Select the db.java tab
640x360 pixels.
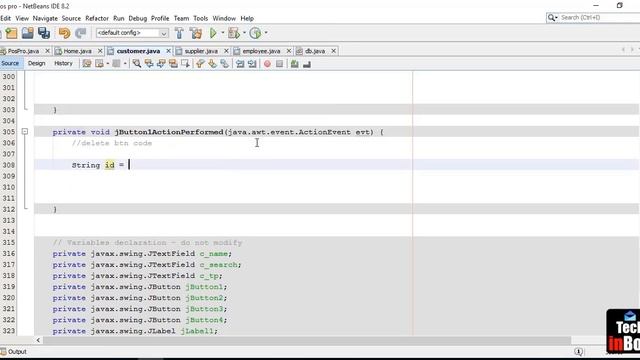click(315, 51)
